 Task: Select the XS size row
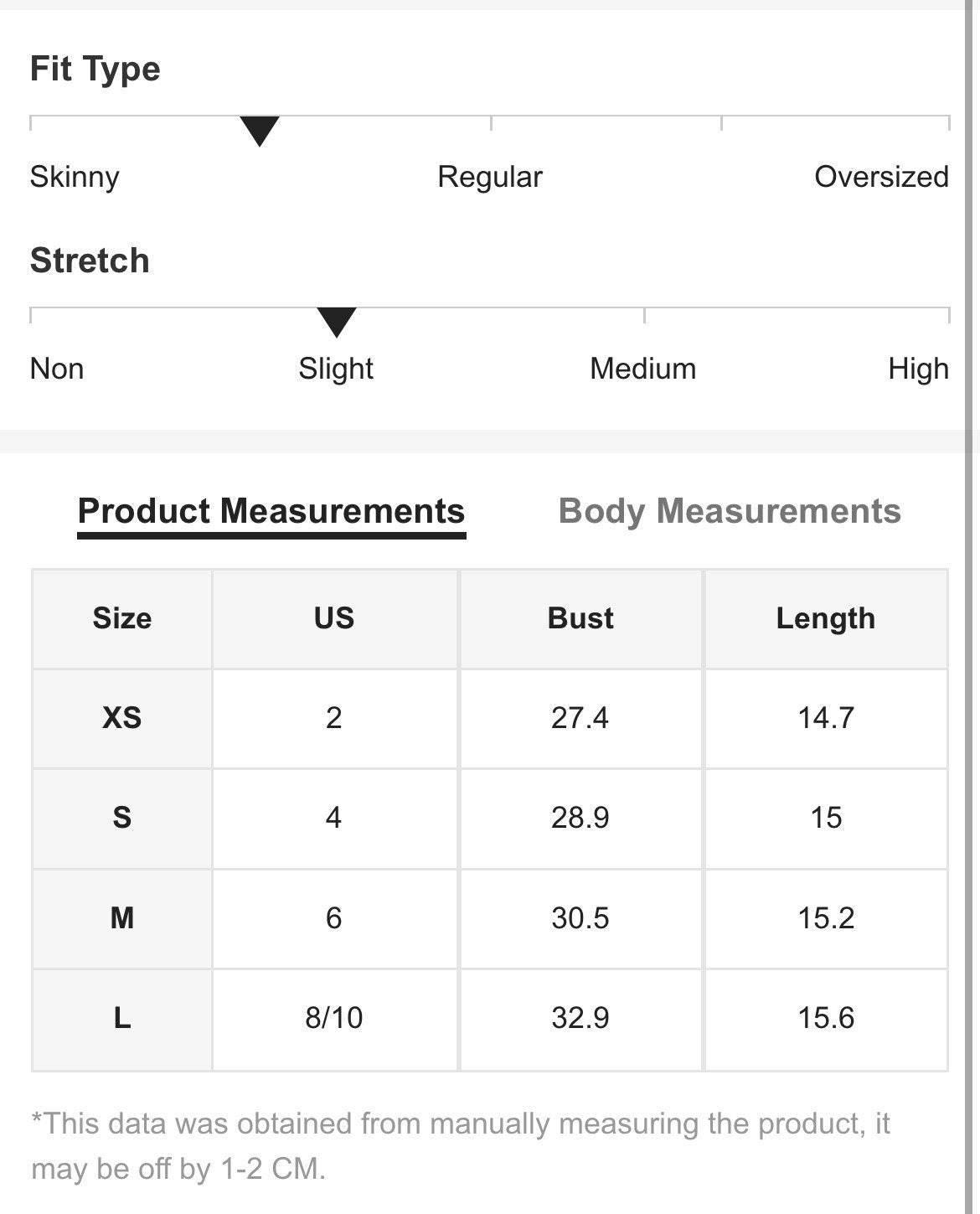click(x=490, y=718)
